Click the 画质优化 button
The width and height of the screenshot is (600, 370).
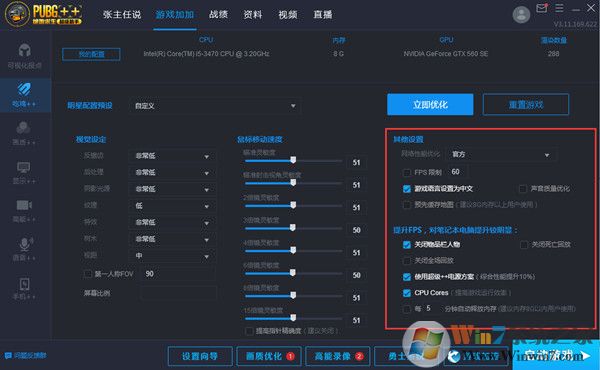coord(269,356)
